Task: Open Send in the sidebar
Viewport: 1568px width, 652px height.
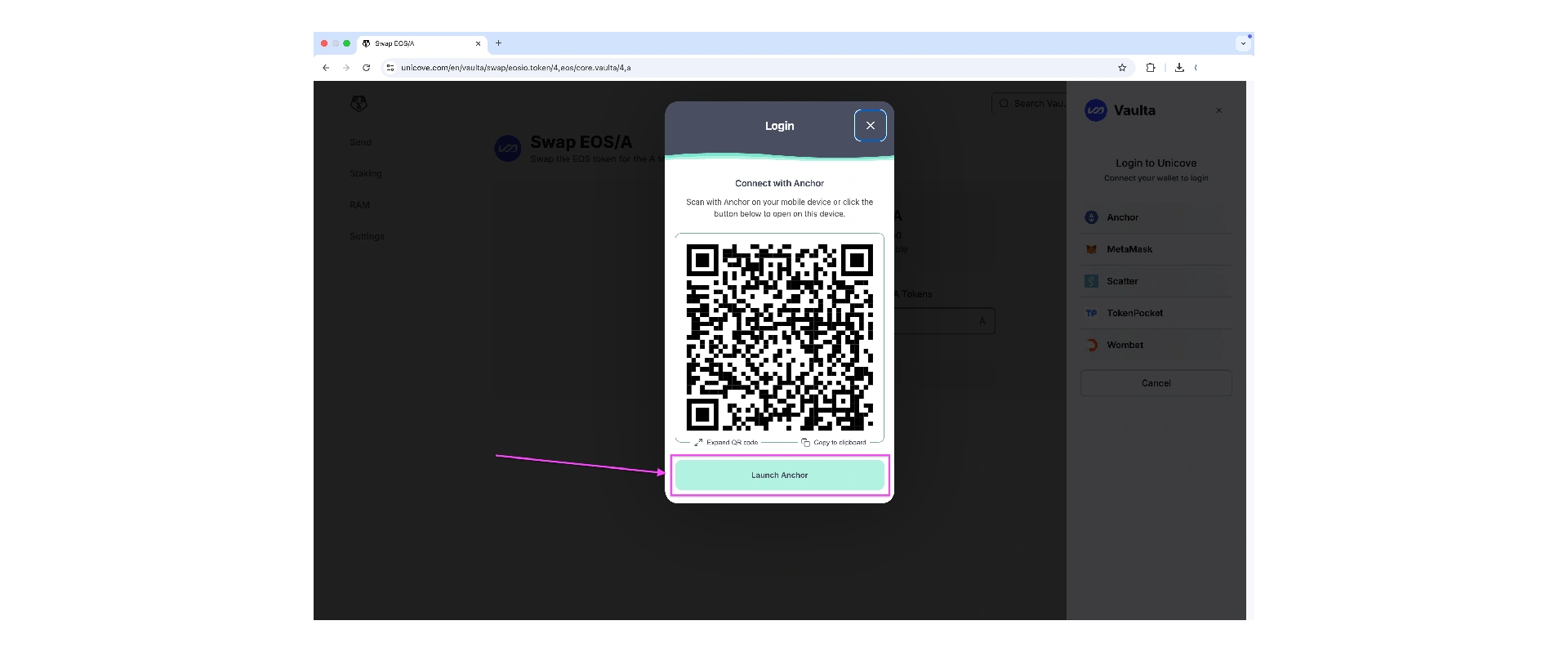Action: [360, 142]
